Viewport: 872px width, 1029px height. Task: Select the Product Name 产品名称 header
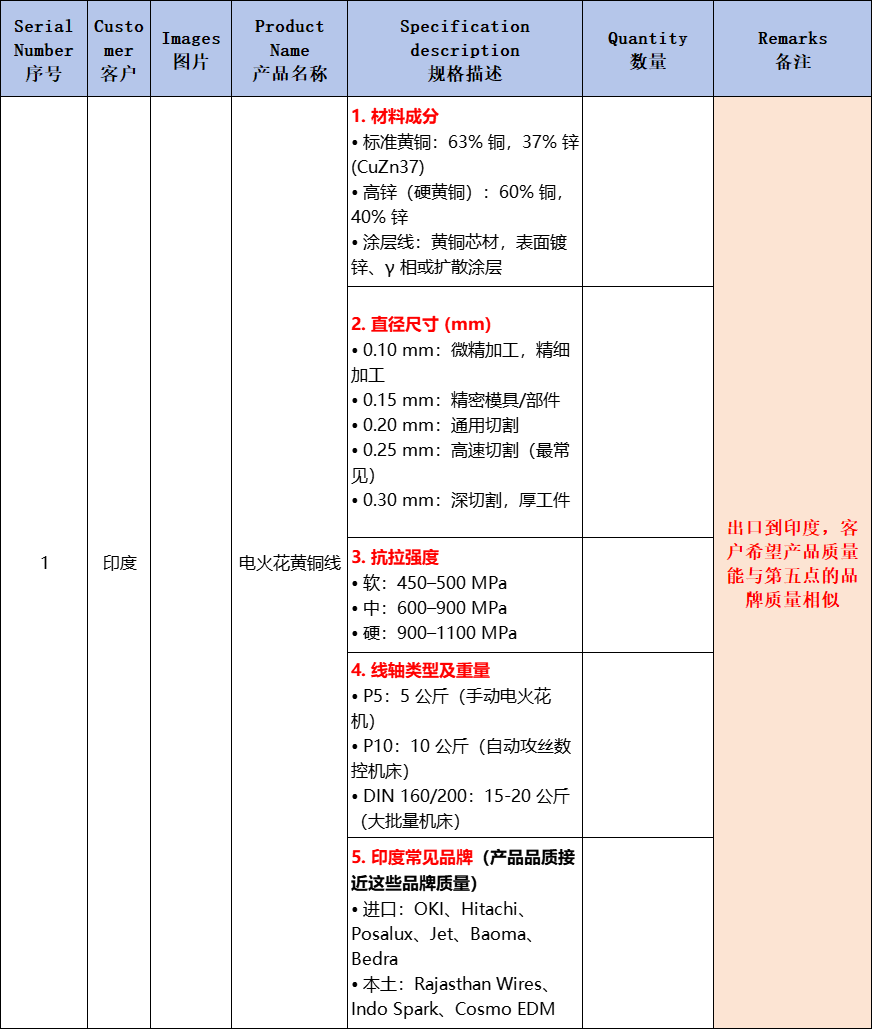[289, 49]
